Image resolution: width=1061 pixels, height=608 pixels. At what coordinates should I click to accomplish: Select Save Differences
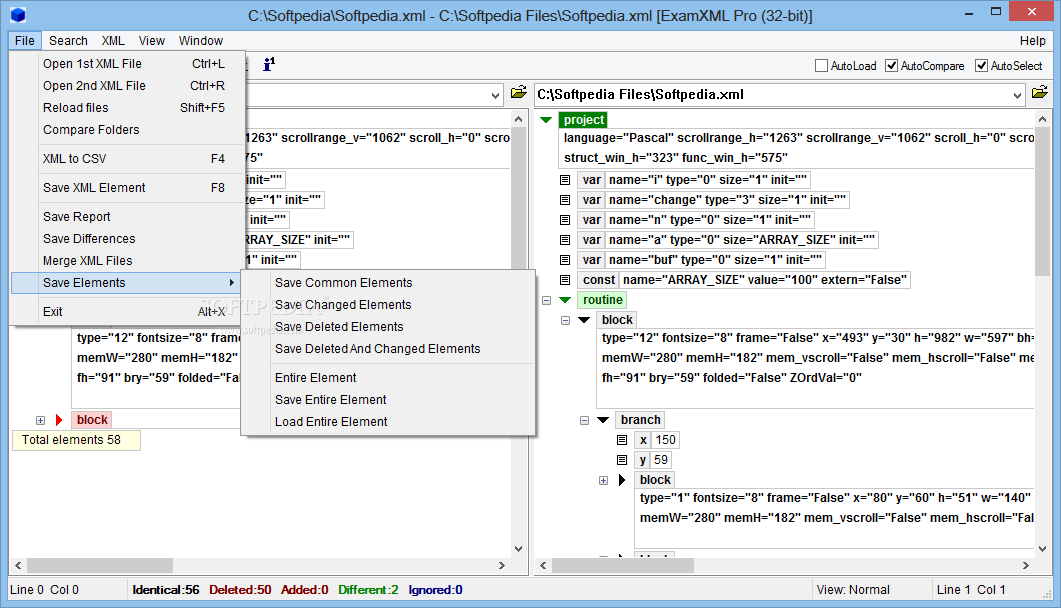pyautogui.click(x=128, y=239)
